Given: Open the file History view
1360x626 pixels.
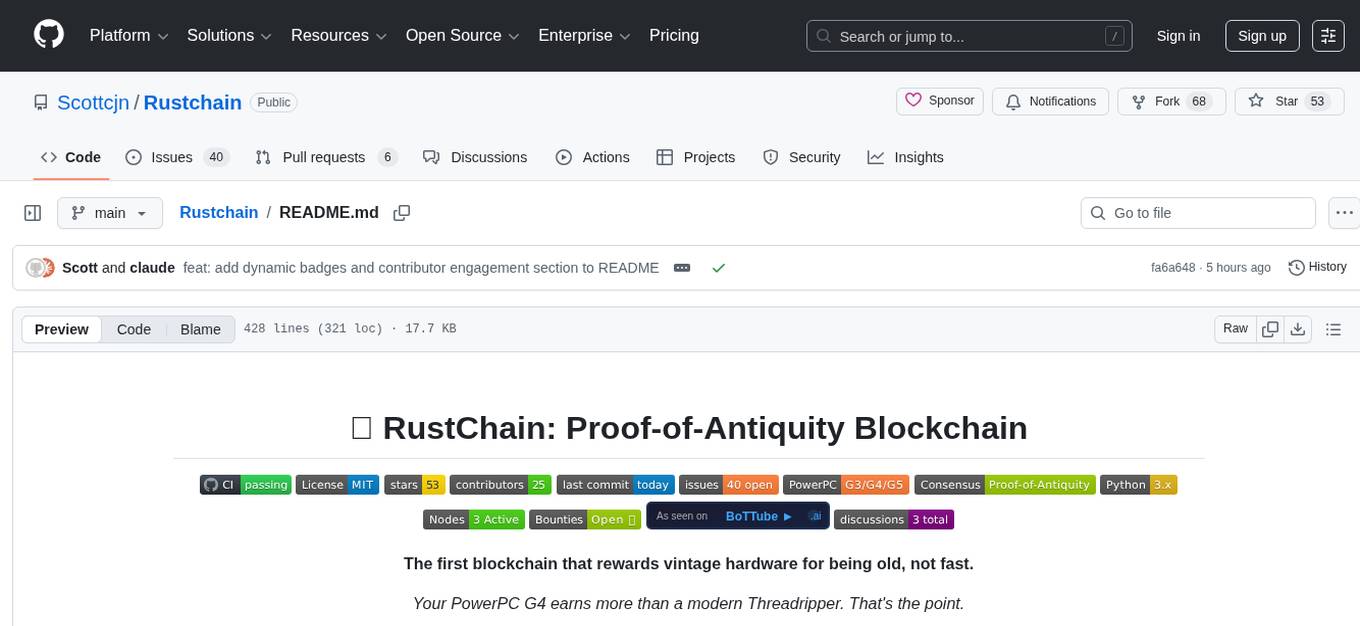Looking at the screenshot, I should [1317, 267].
